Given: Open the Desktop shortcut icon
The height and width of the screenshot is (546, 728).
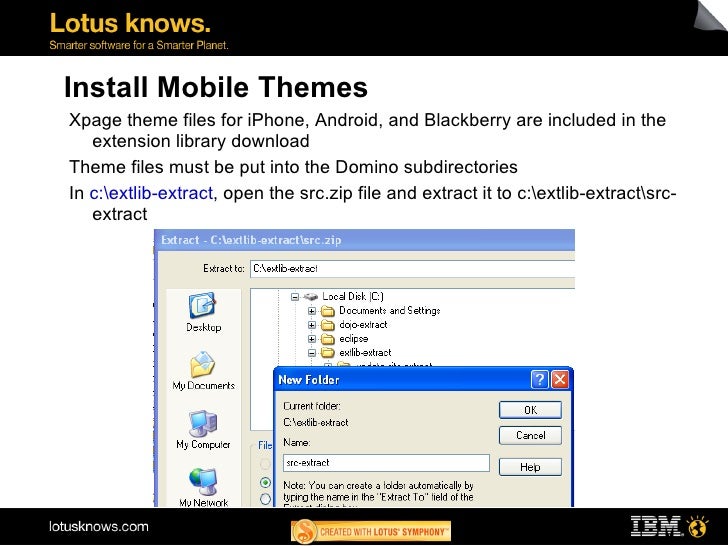Looking at the screenshot, I should 202,306.
